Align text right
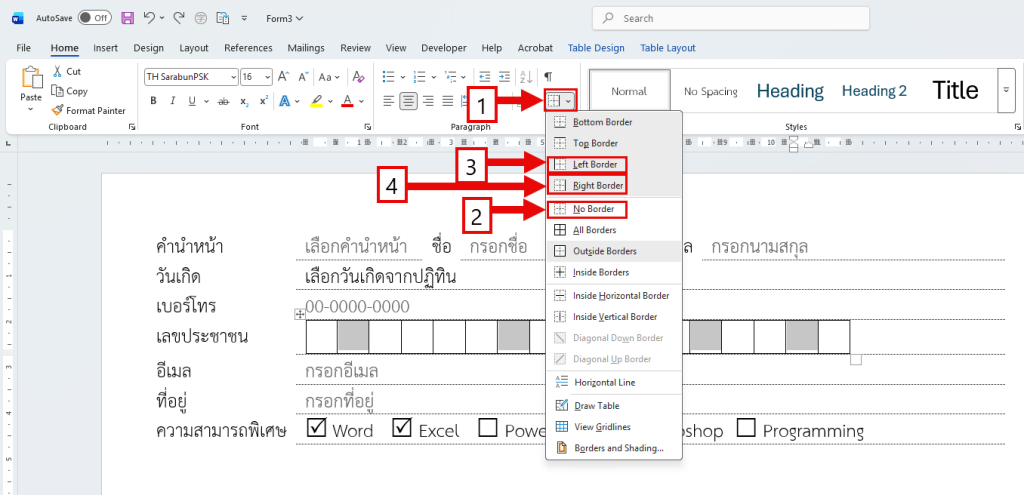1024x495 pixels. [x=428, y=101]
